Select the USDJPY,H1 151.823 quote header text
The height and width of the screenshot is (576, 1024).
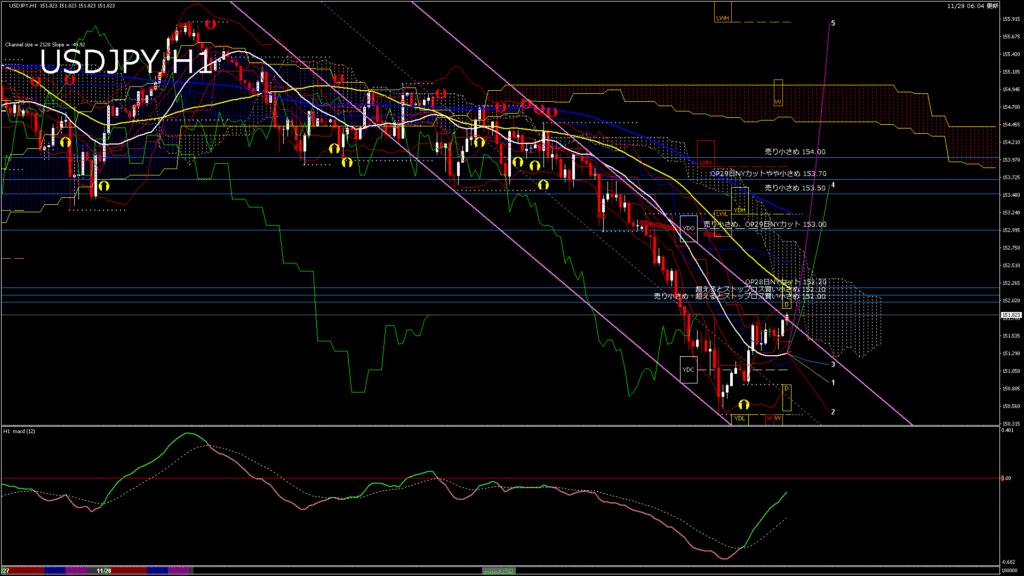(61, 6)
